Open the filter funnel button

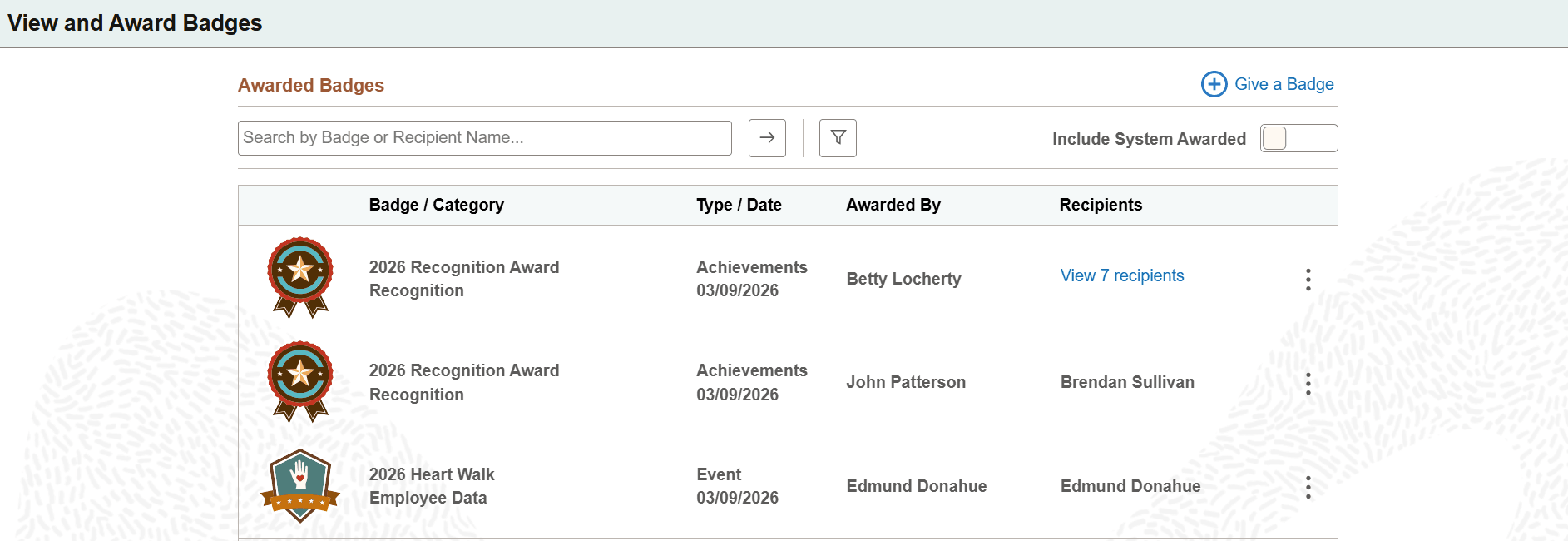click(x=838, y=138)
